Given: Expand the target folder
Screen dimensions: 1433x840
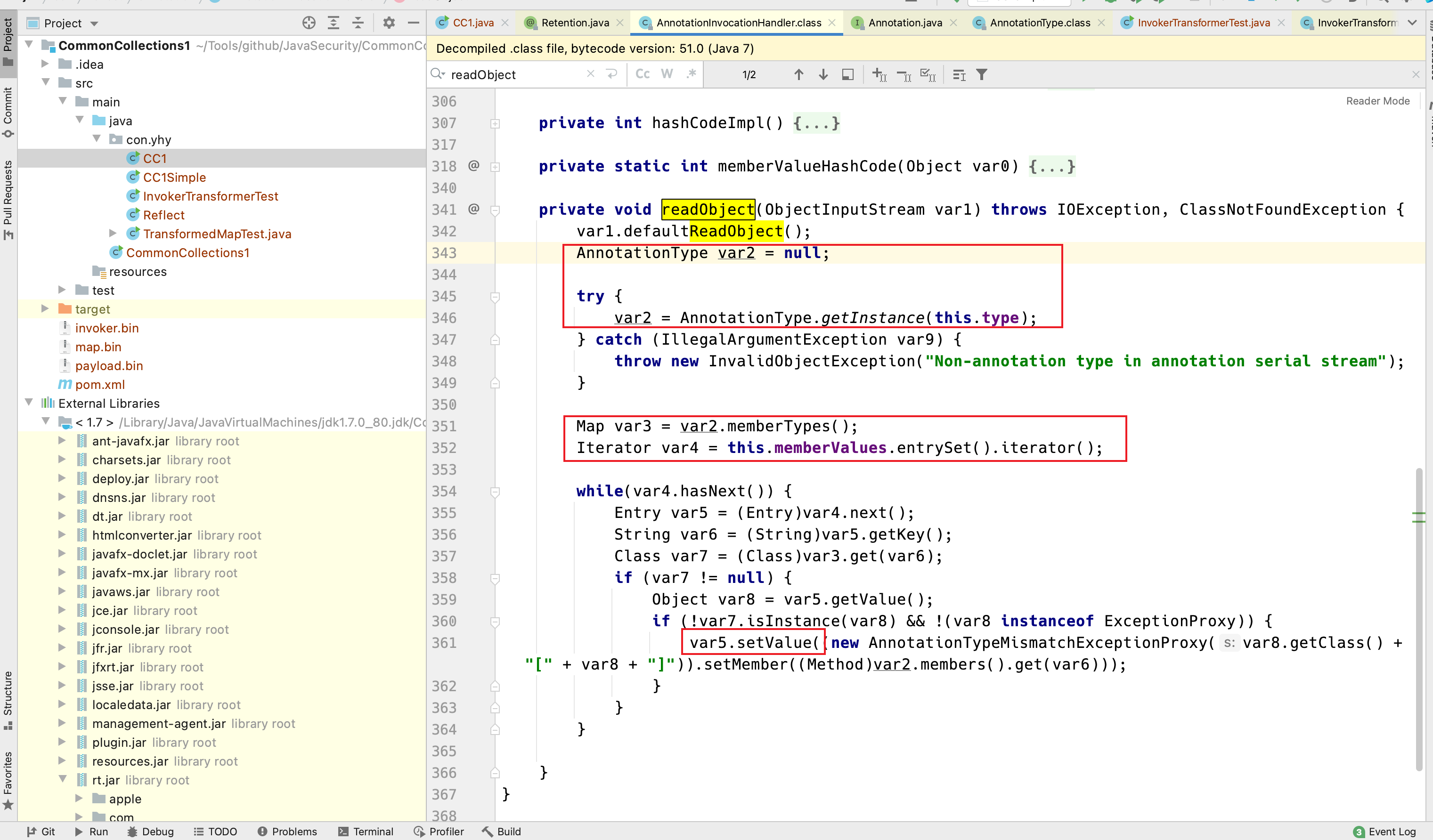Looking at the screenshot, I should point(45,308).
